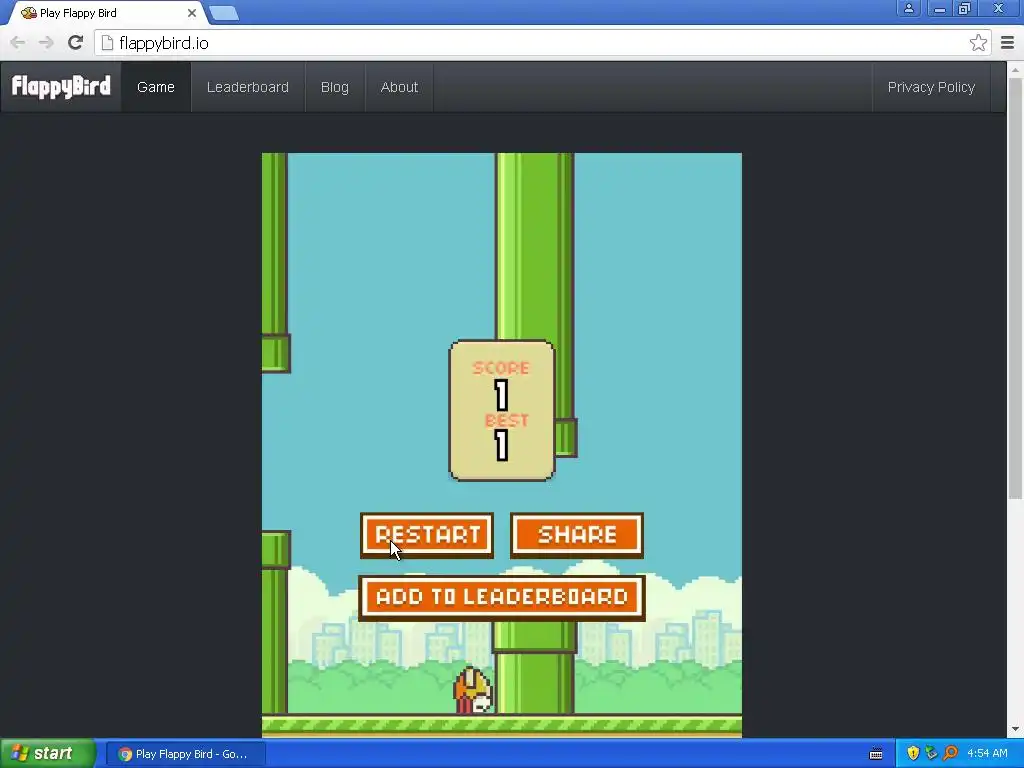Reload the page with refresh icon
This screenshot has height=768, width=1024.
[x=75, y=43]
